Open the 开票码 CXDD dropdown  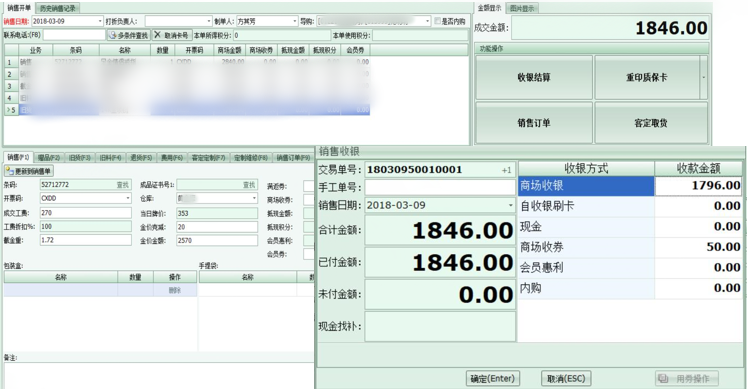pos(128,198)
